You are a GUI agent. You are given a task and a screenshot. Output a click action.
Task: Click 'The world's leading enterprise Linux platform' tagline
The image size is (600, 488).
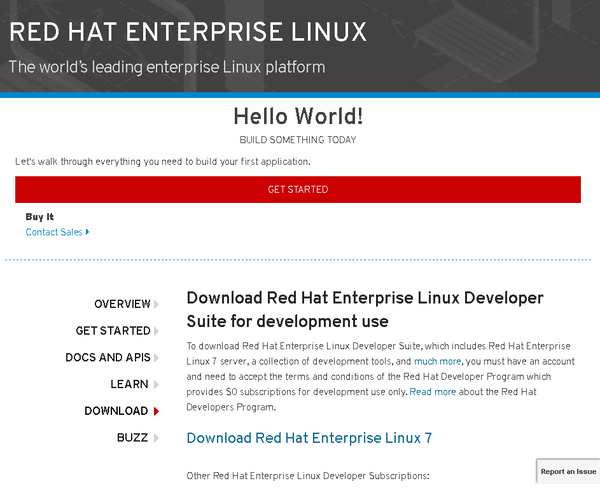click(167, 67)
